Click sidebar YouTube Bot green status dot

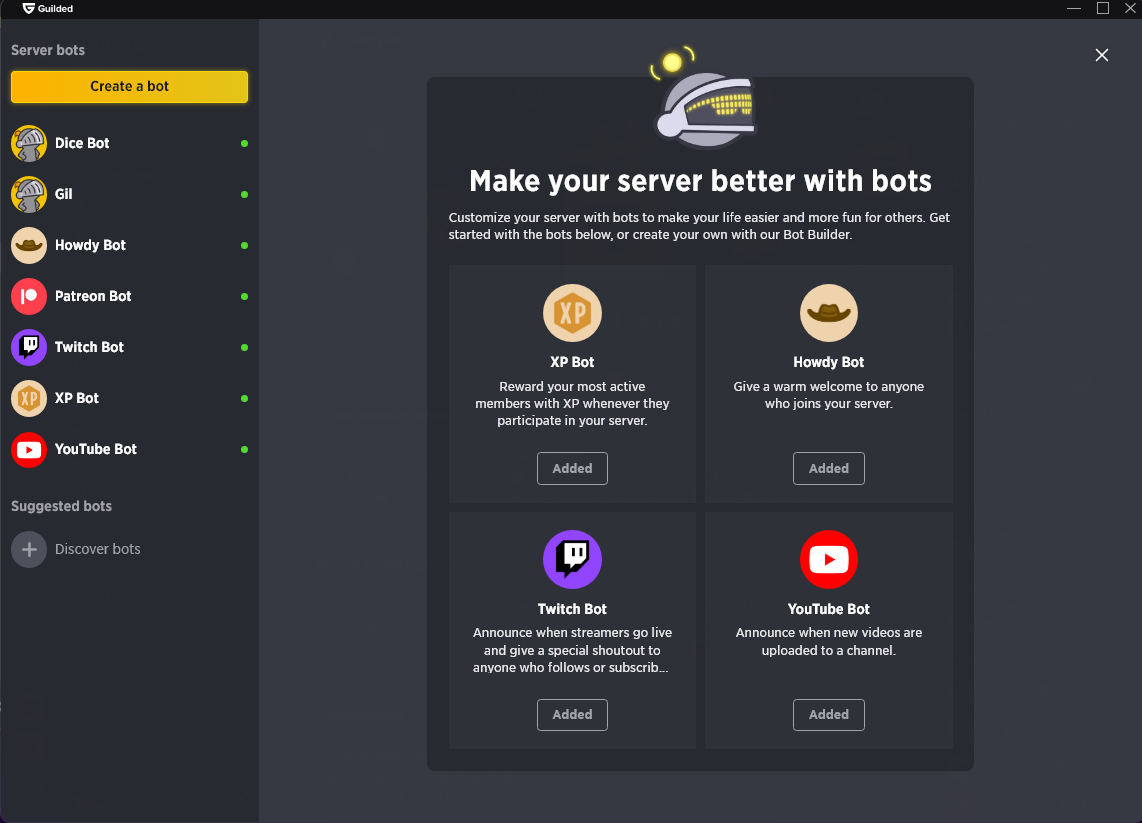pyautogui.click(x=245, y=449)
